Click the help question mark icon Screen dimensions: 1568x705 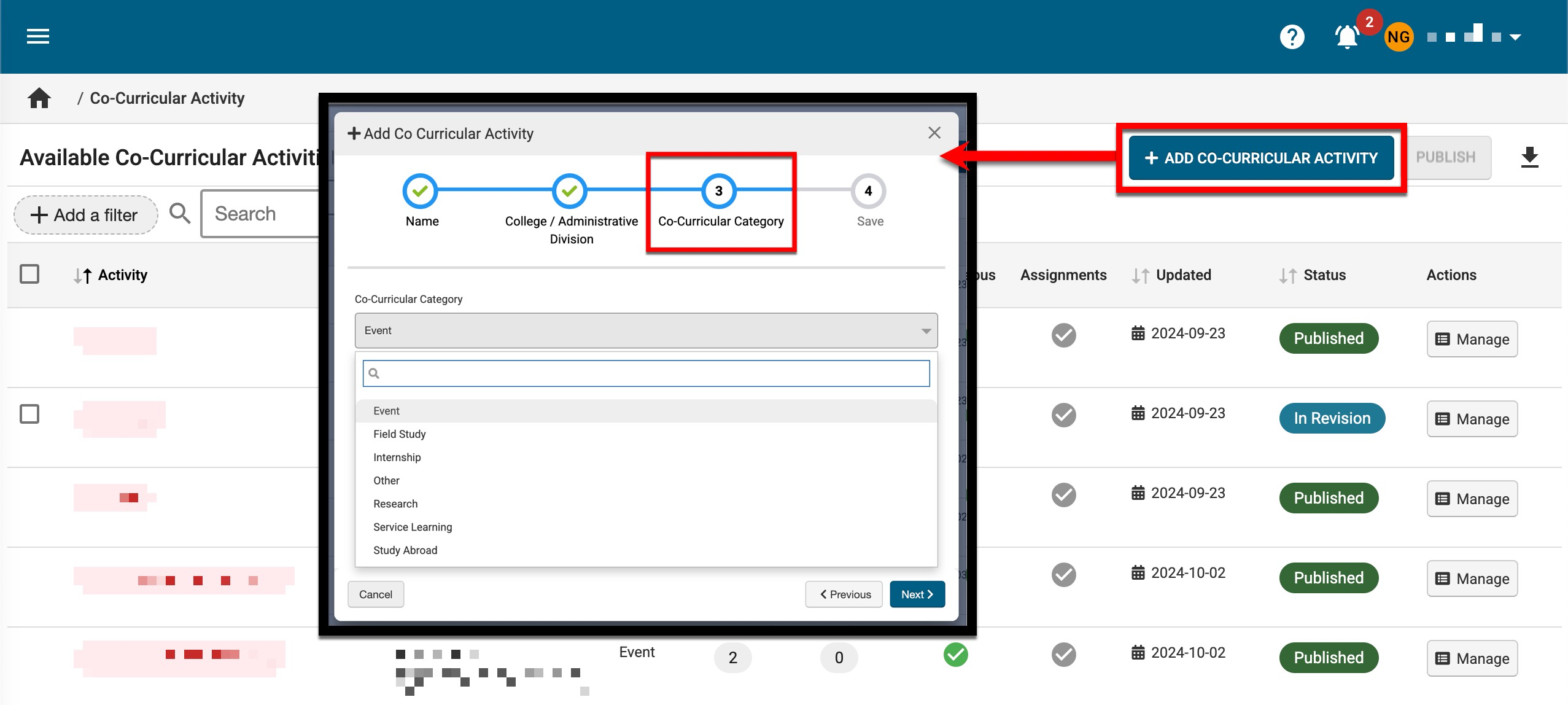click(1292, 37)
